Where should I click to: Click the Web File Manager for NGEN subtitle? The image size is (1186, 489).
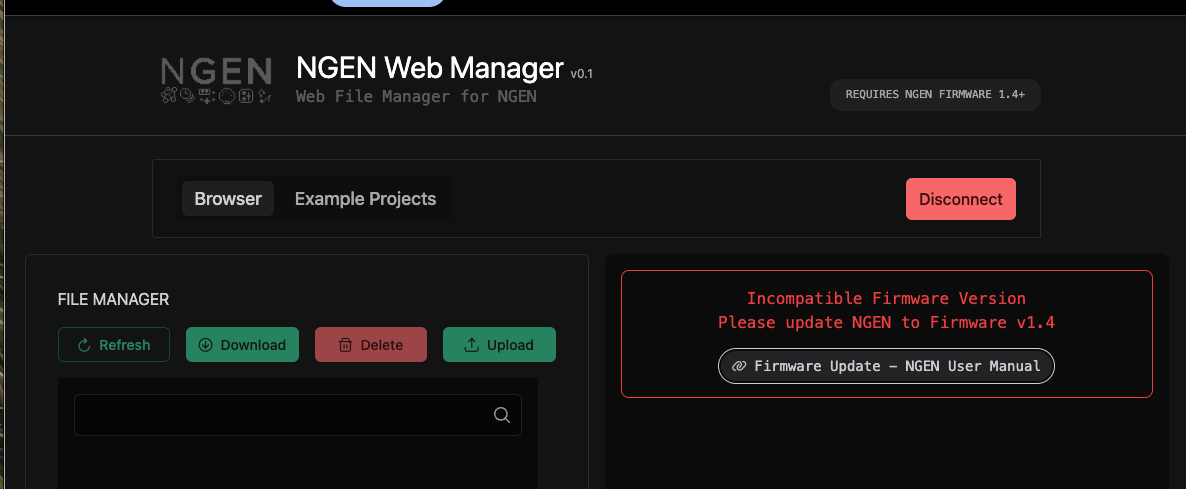416,97
